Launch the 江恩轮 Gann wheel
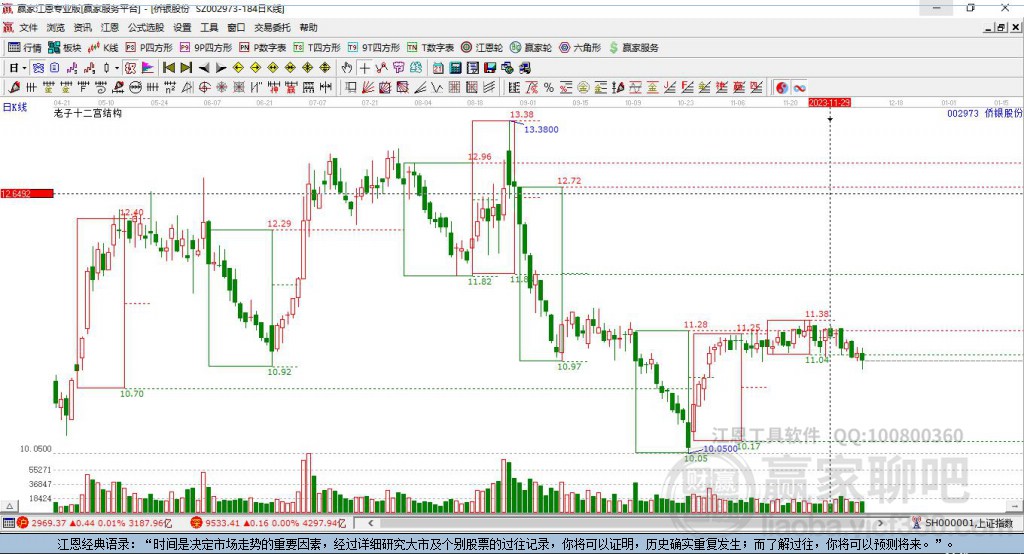1024x554 pixels. [x=482, y=48]
